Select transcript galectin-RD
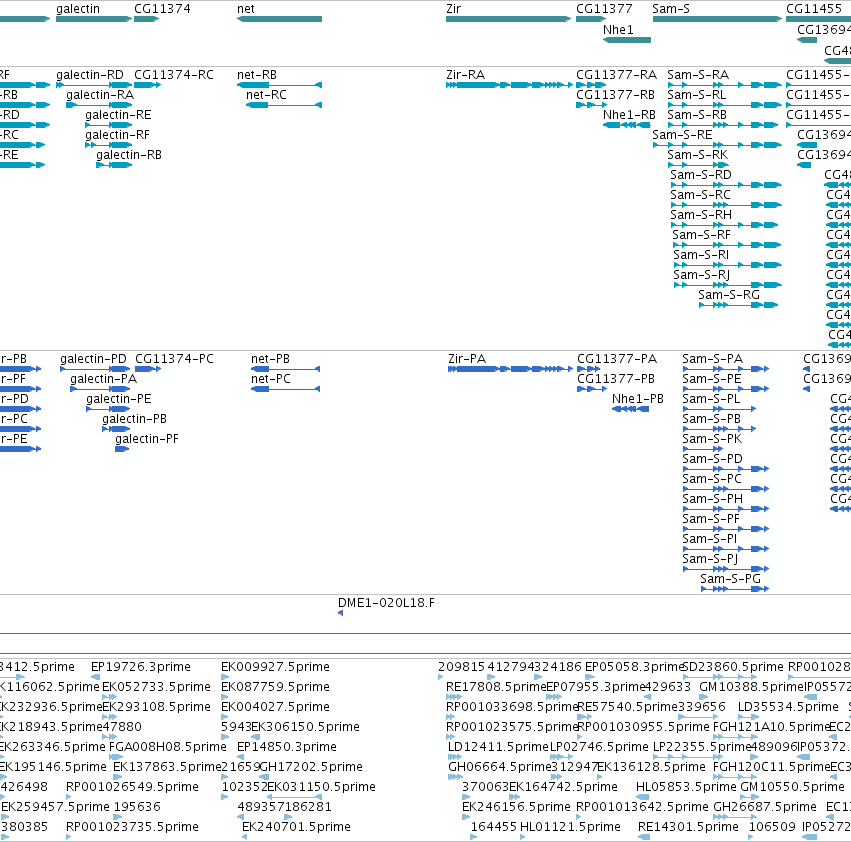The image size is (851, 842). (x=94, y=85)
